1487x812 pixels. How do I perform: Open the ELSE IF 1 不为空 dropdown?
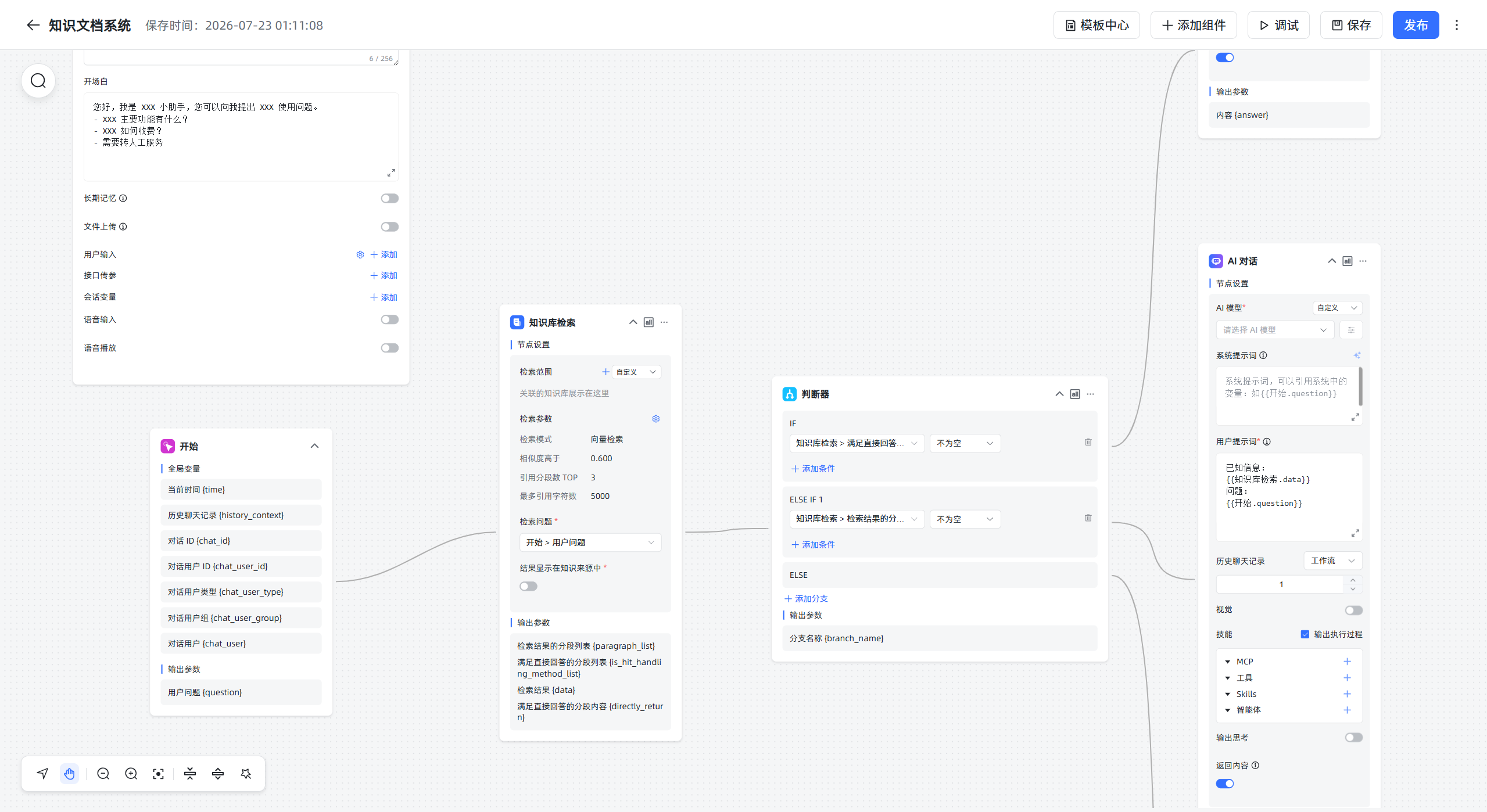click(x=965, y=519)
